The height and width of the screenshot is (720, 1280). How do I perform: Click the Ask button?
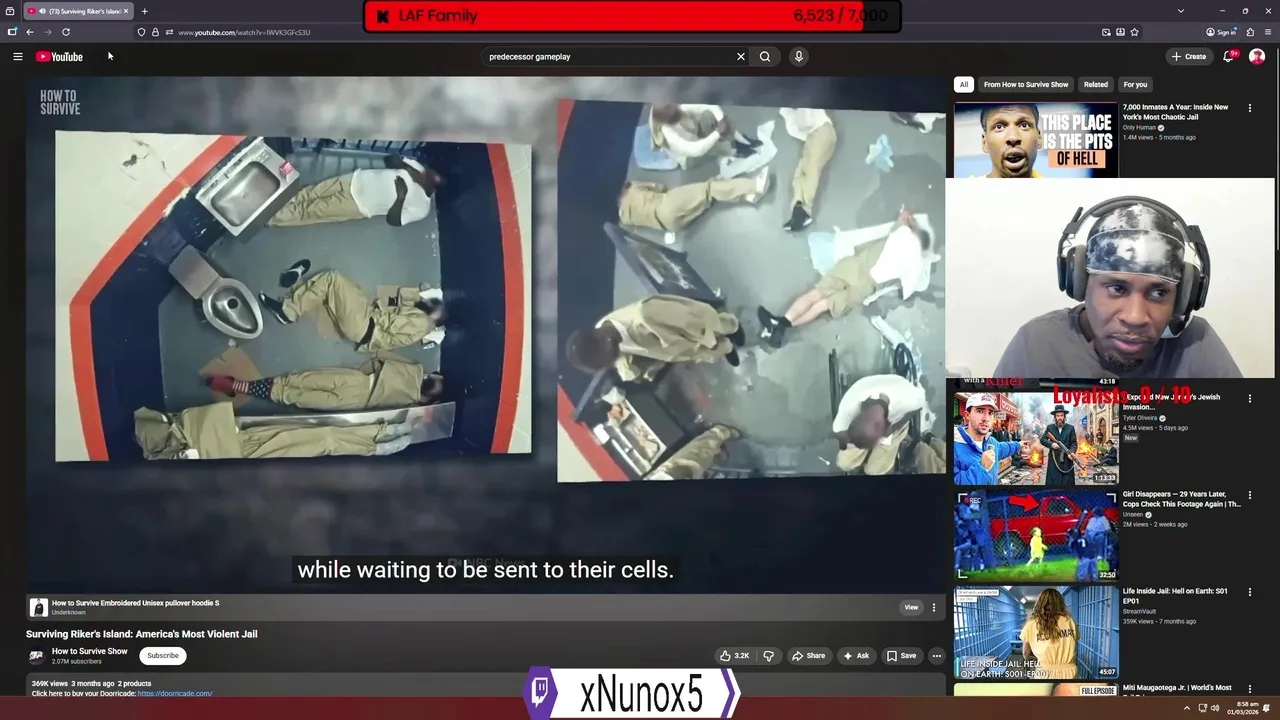pos(856,656)
